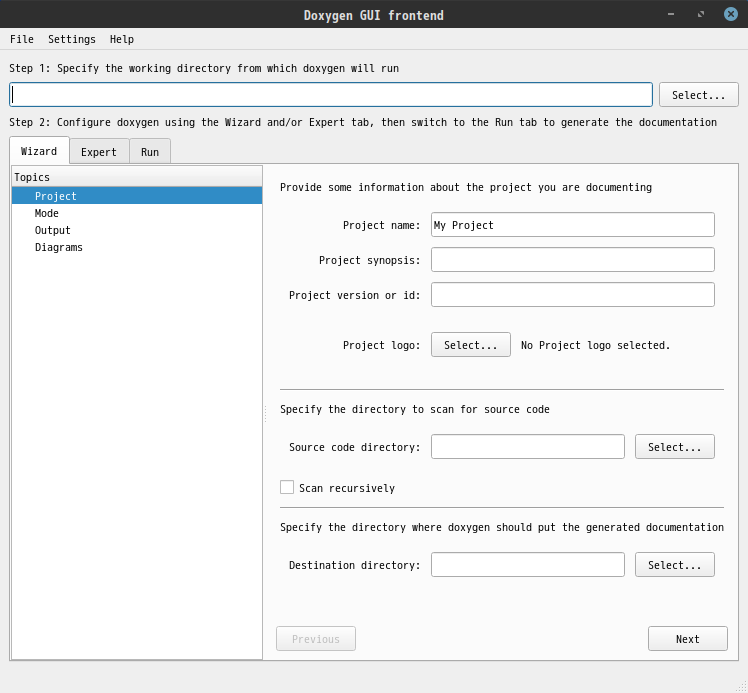Focus the working directory input field
Viewport: 748px width, 693px height.
pyautogui.click(x=331, y=94)
